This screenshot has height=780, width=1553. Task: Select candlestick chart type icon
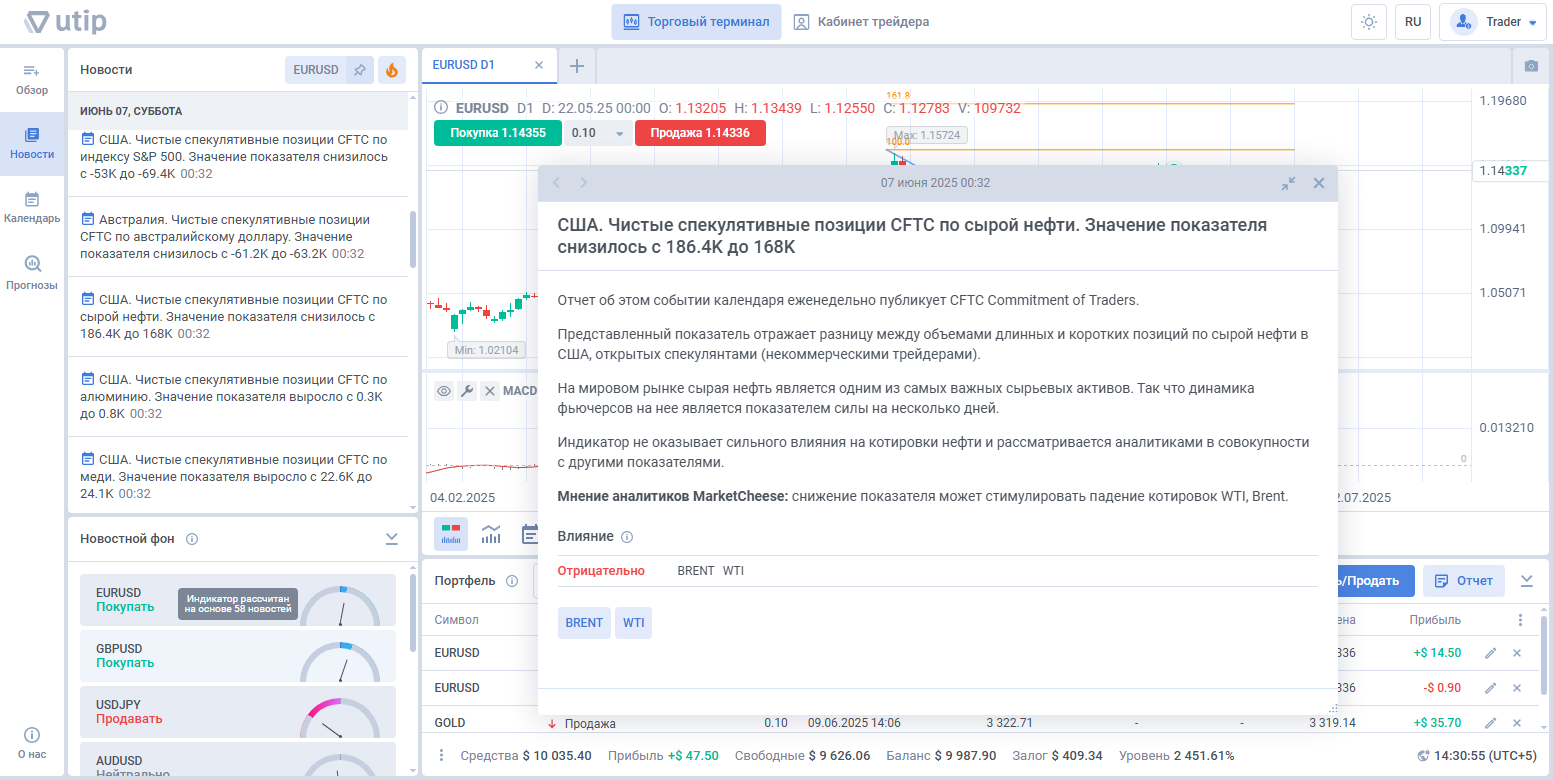[x=451, y=534]
